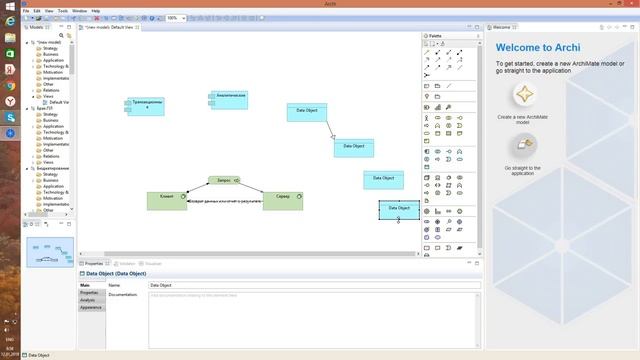640x360 pixels.
Task: Pick the Facility physical element
Action: [x=438, y=211]
